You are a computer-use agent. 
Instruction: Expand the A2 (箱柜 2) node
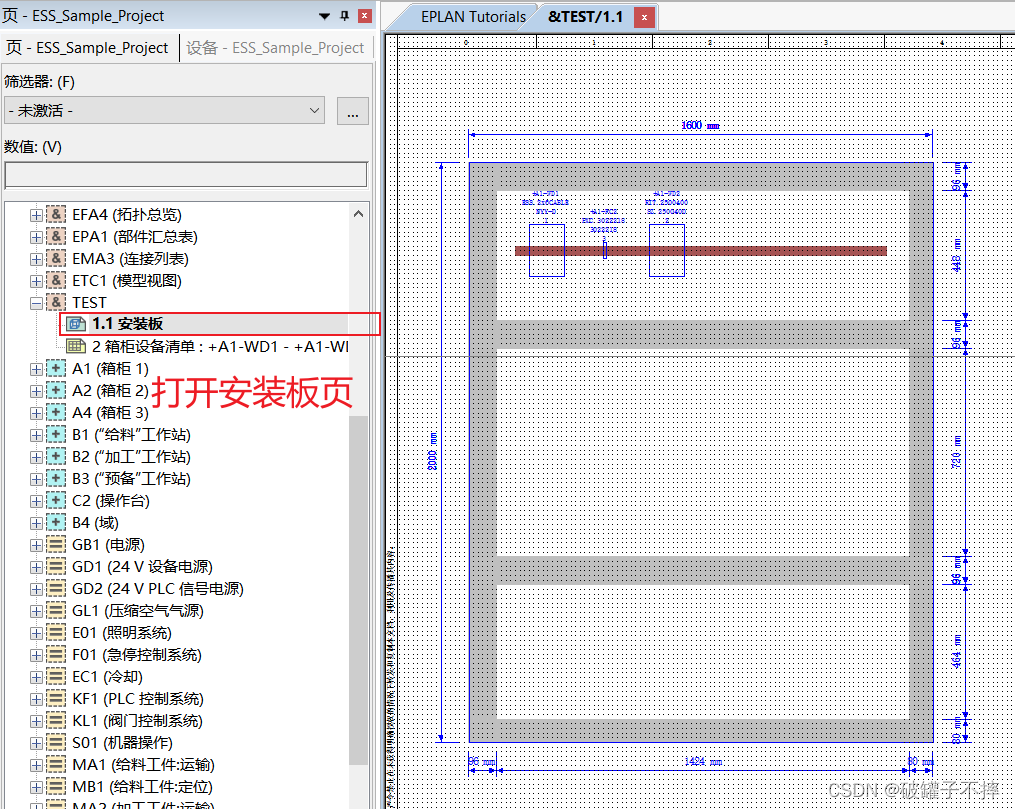pos(36,390)
